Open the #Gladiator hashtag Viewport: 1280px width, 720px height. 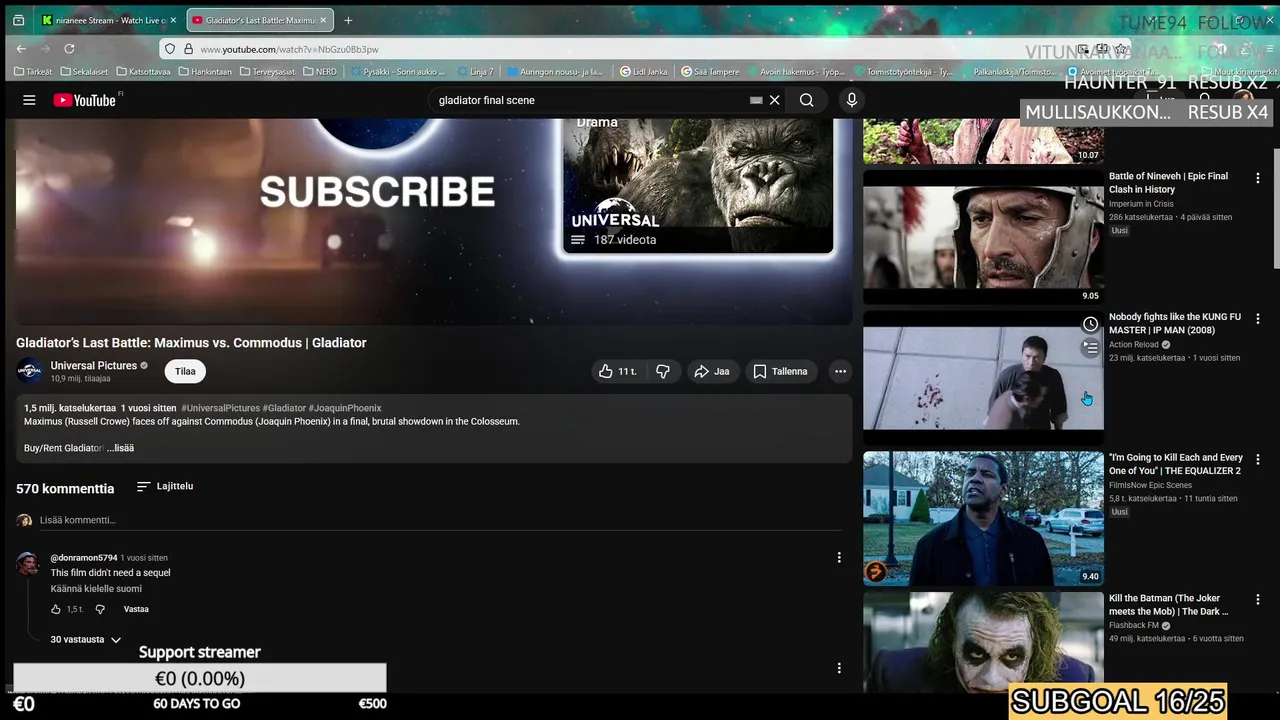tap(284, 408)
